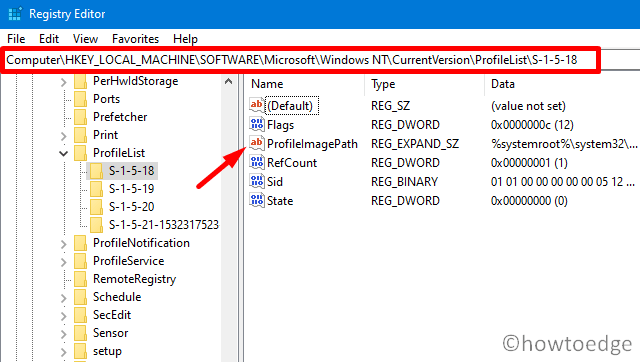Select the S-1-5-20 key label
The image size is (640, 362).
point(131,207)
